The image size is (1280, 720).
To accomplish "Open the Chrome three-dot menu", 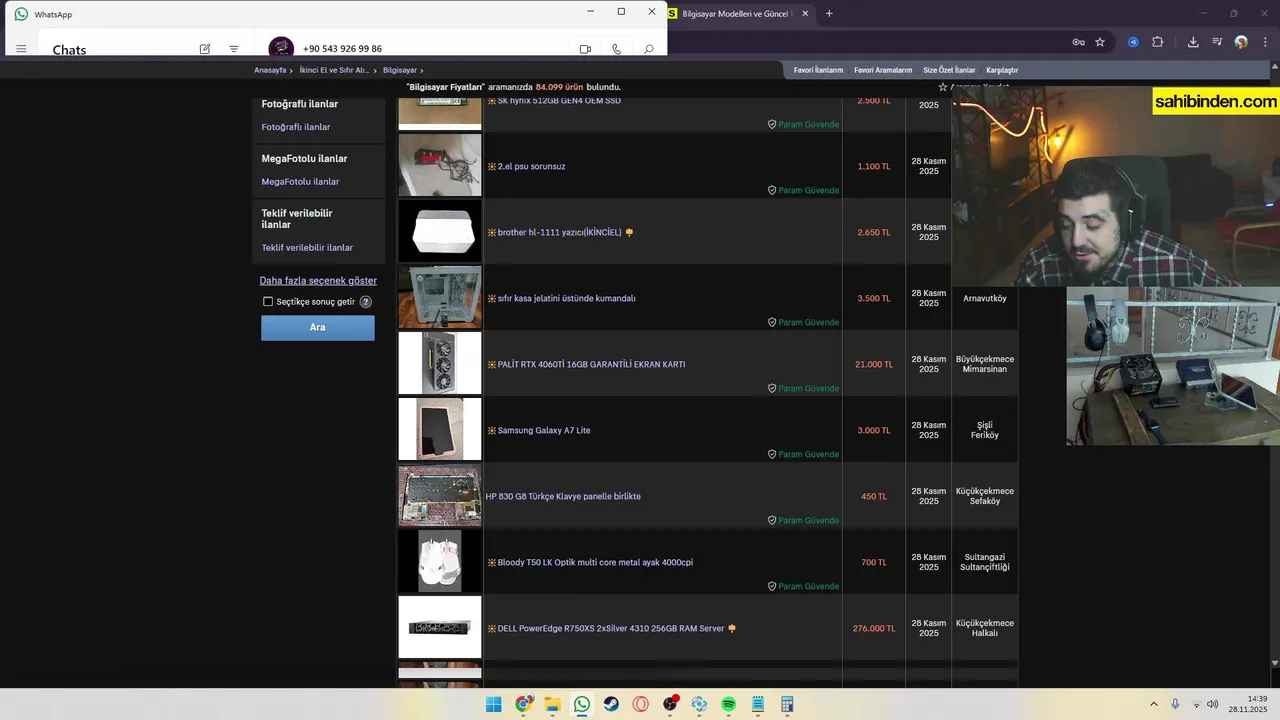I will (1265, 42).
